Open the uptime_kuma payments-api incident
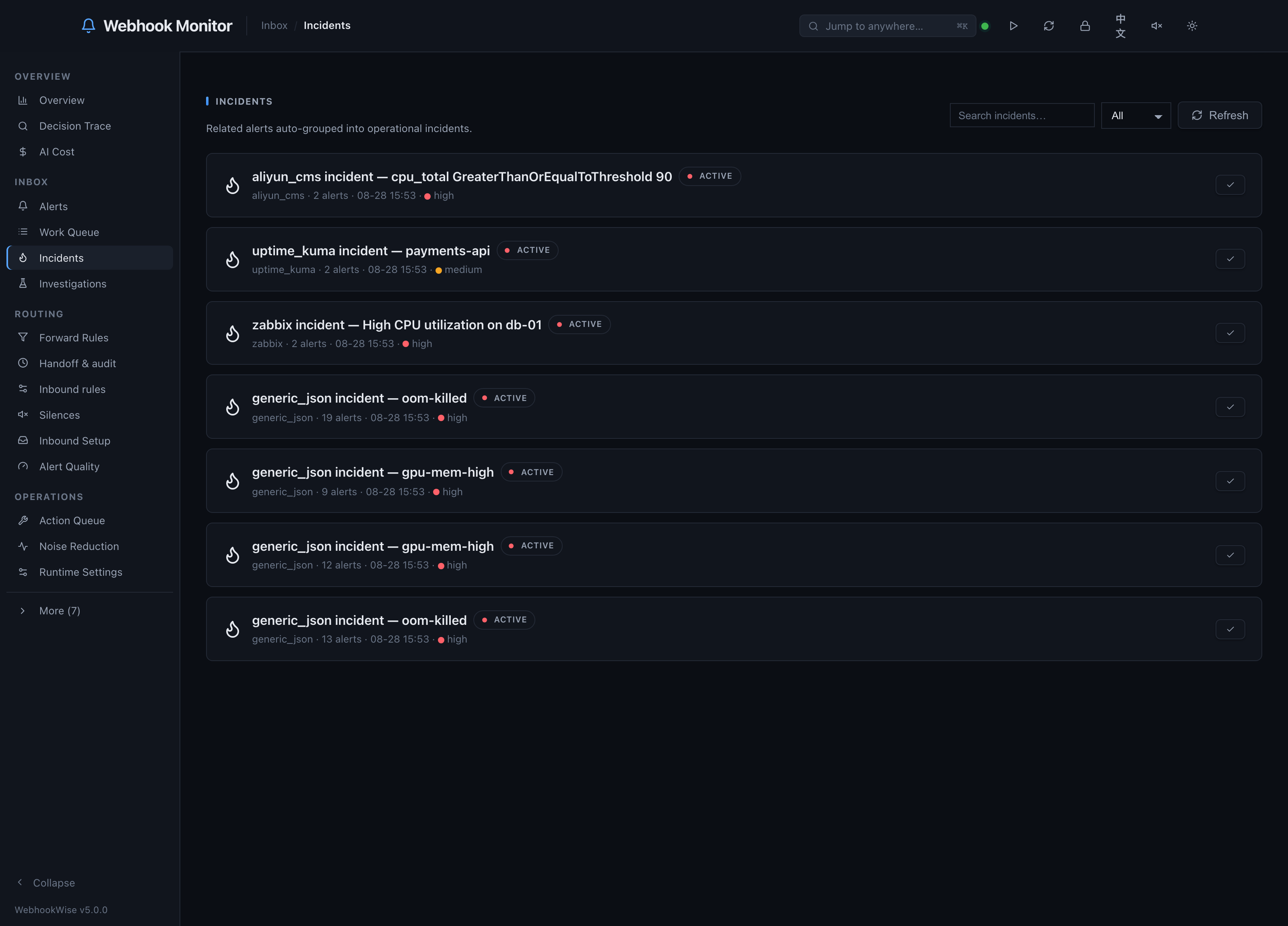This screenshot has width=1288, height=926. [734, 259]
